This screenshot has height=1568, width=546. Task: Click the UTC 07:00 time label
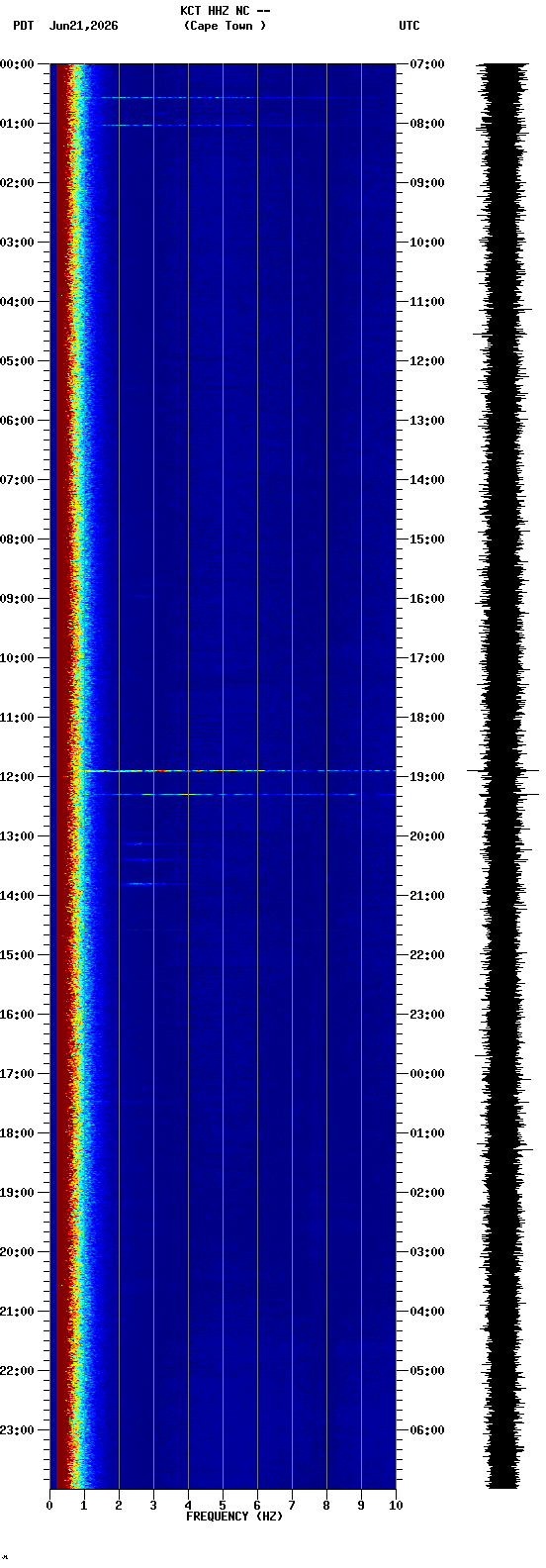coord(427,64)
